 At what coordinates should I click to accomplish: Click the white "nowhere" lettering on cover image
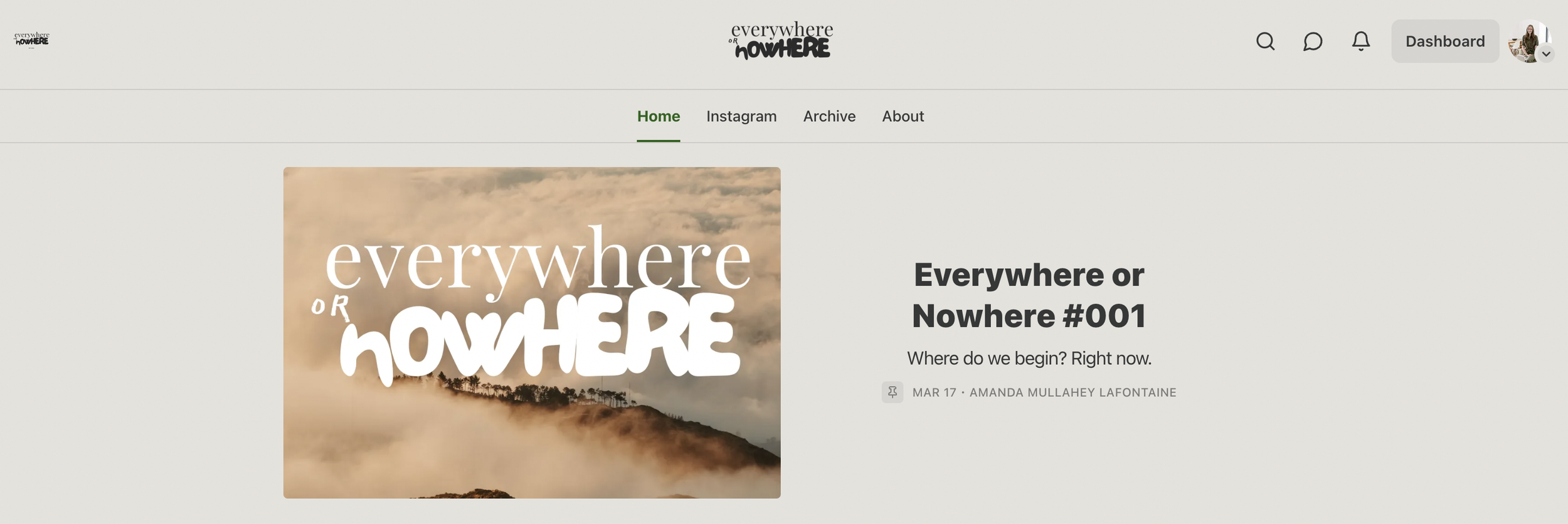539,337
